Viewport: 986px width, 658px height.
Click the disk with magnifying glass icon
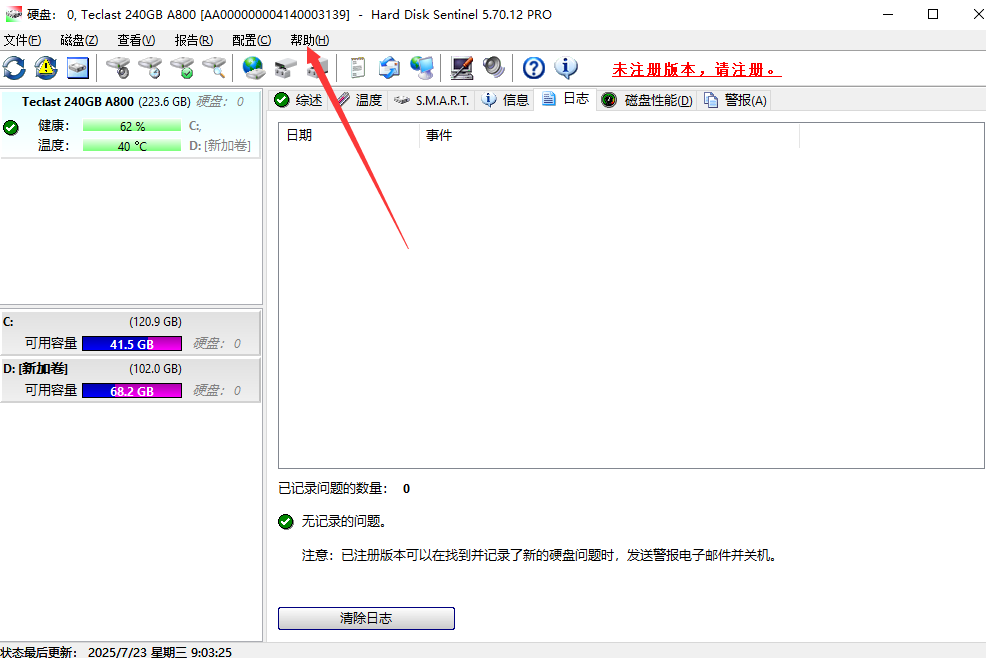coord(214,68)
